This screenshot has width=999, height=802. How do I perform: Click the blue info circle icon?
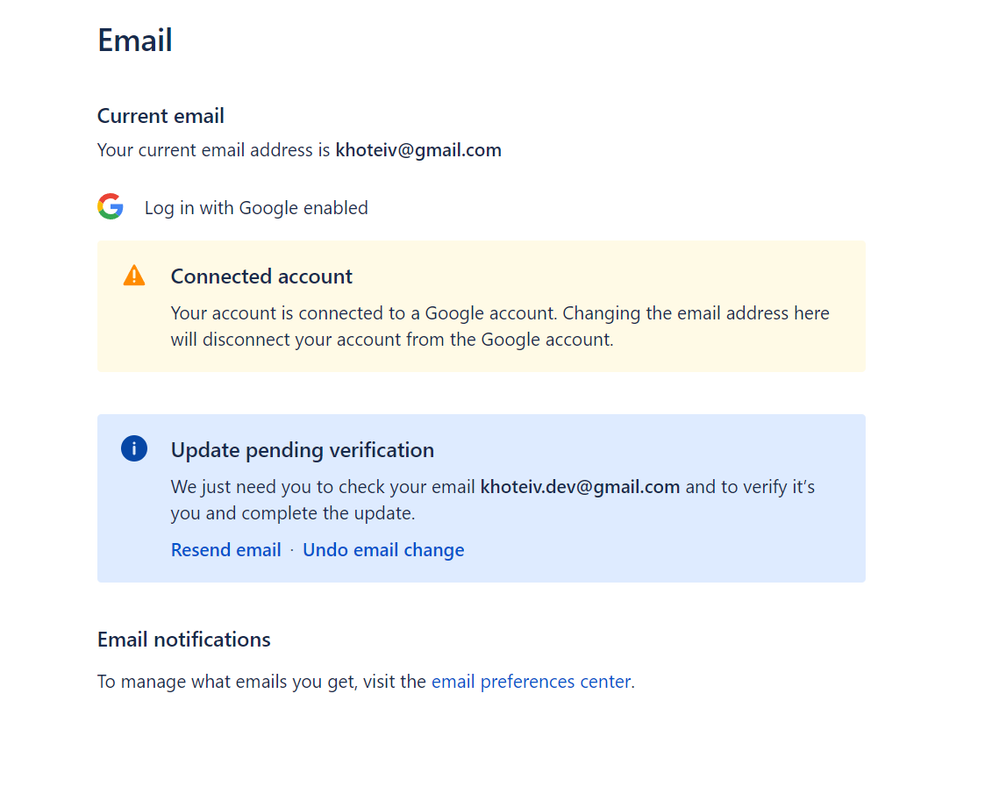pos(134,449)
